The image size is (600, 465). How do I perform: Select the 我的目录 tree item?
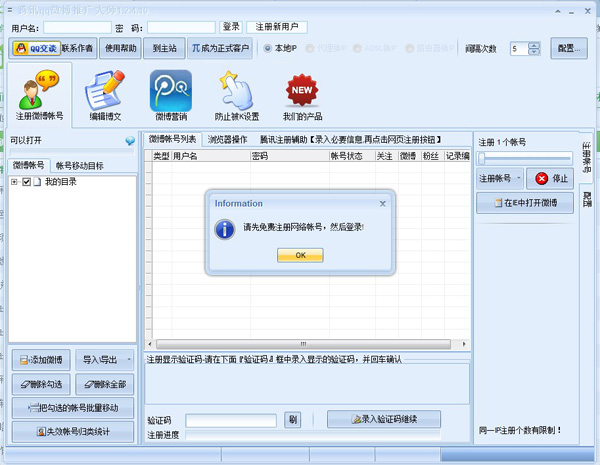[60, 182]
